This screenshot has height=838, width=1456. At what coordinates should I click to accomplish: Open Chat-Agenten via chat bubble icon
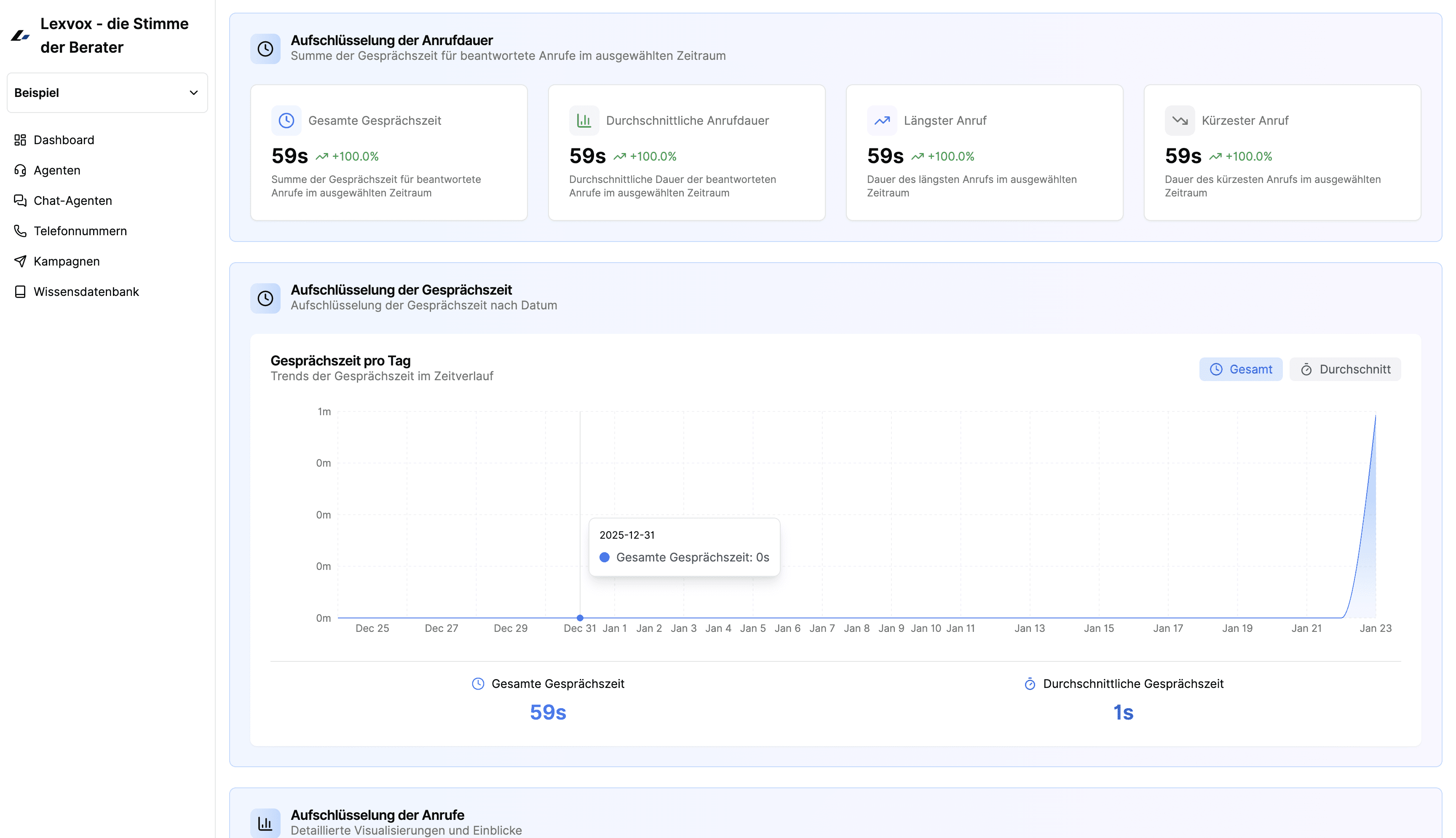pyautogui.click(x=21, y=200)
